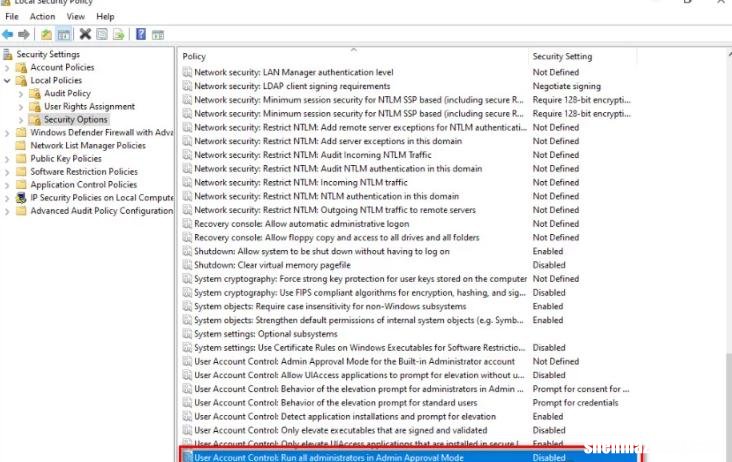This screenshot has width=732, height=462.
Task: Select 'Behavior of the elevation prompt for standard users'
Action: coord(336,403)
